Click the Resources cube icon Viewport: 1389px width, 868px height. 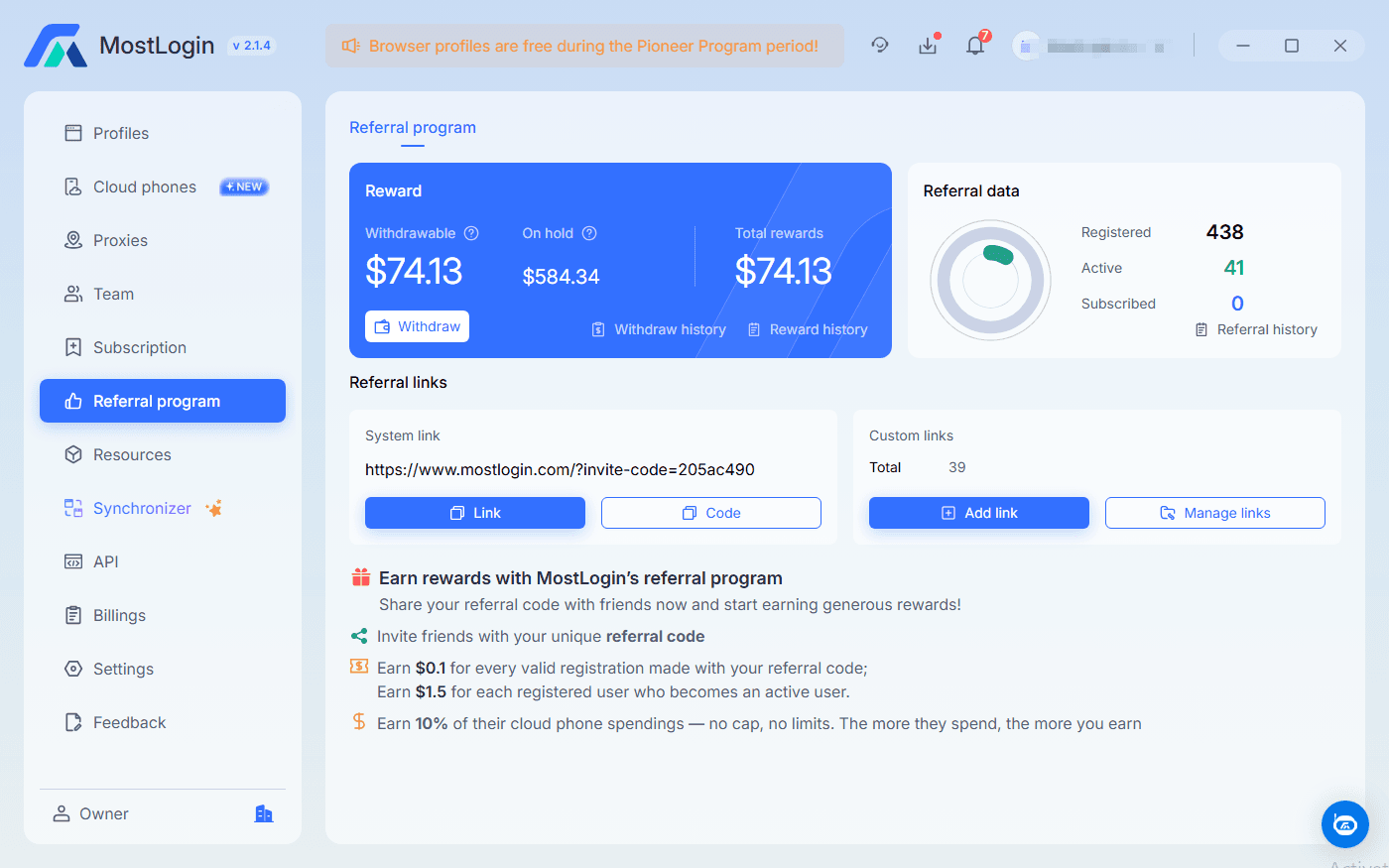[73, 454]
